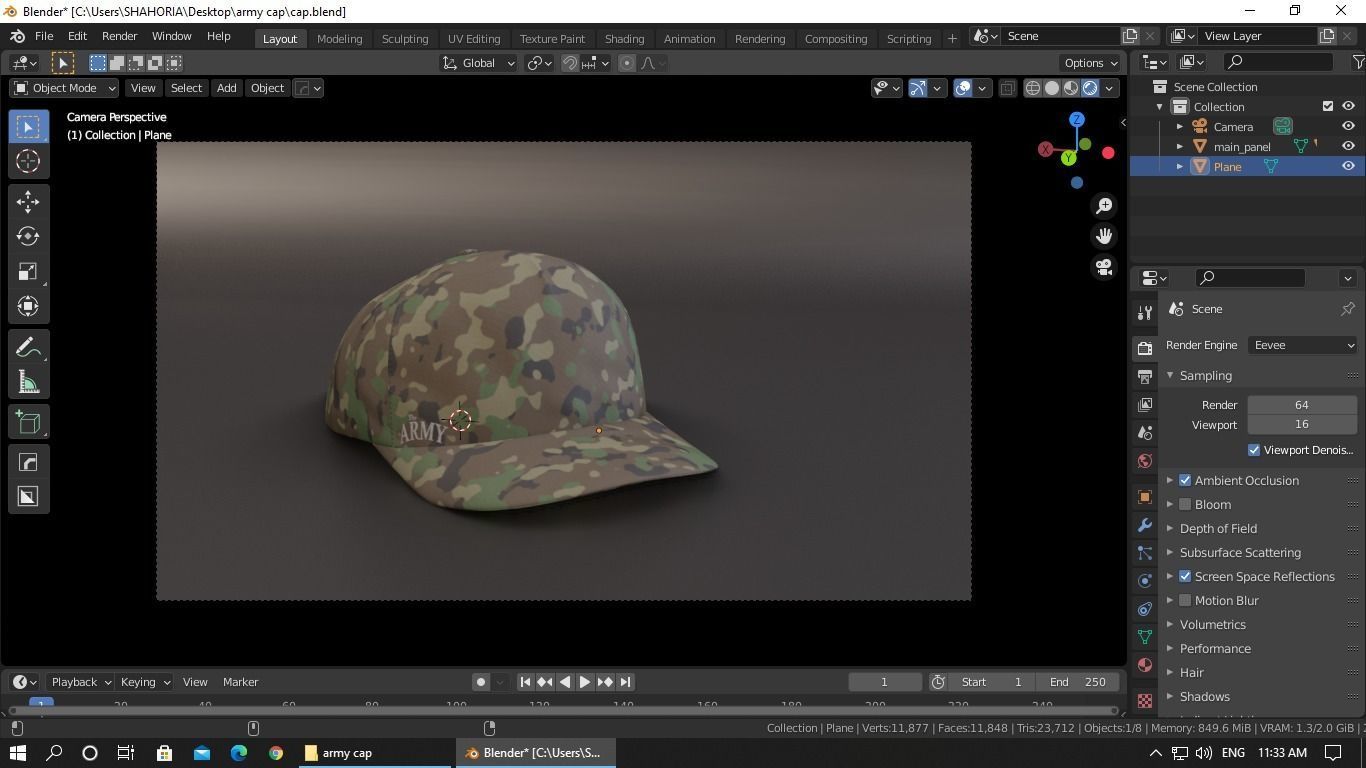This screenshot has width=1366, height=768.
Task: Click the Blender logo menu icon
Action: (x=17, y=36)
